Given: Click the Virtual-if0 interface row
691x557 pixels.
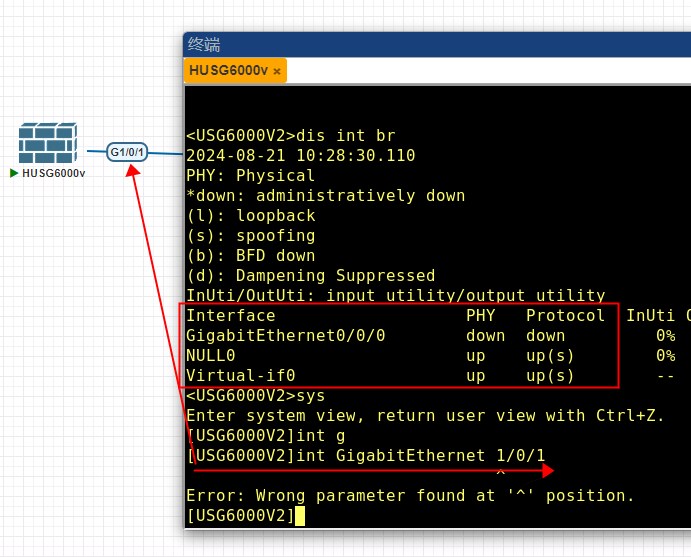Looking at the screenshot, I should [x=431, y=375].
